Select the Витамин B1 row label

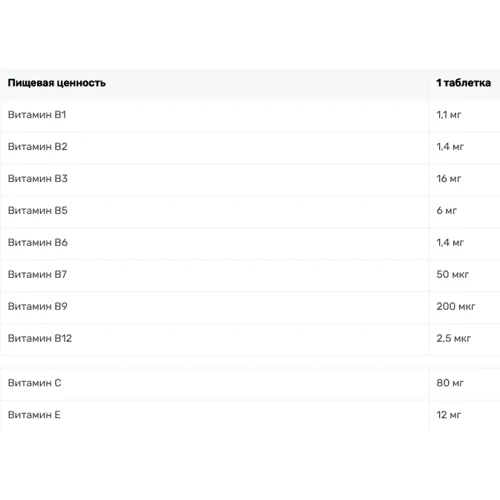pyautogui.click(x=37, y=115)
